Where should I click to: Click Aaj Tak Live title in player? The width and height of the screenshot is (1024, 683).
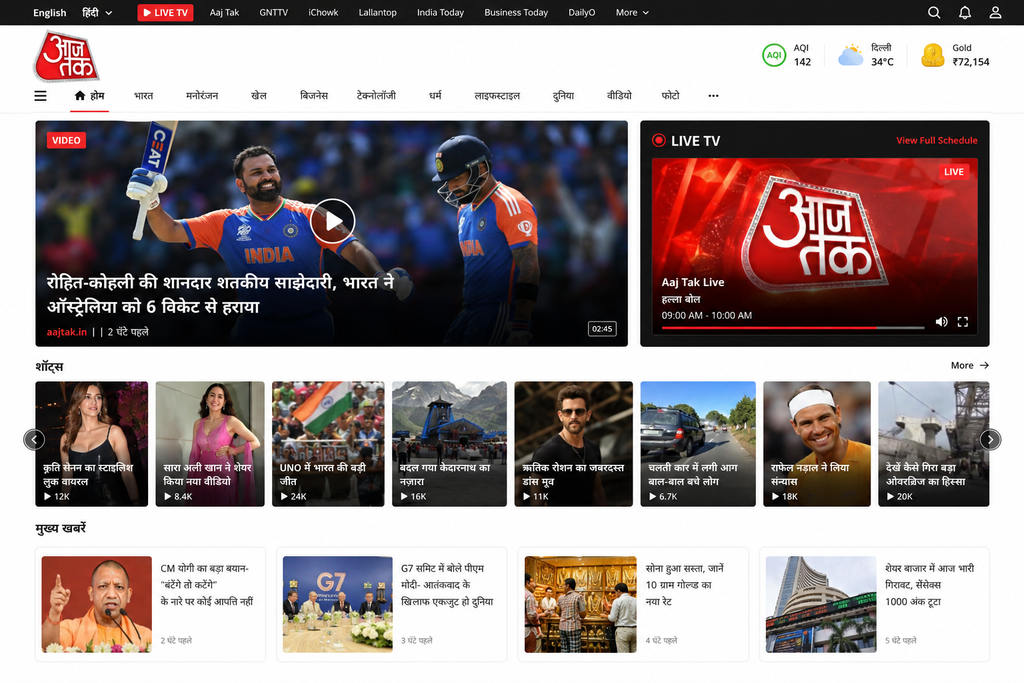[x=693, y=282]
